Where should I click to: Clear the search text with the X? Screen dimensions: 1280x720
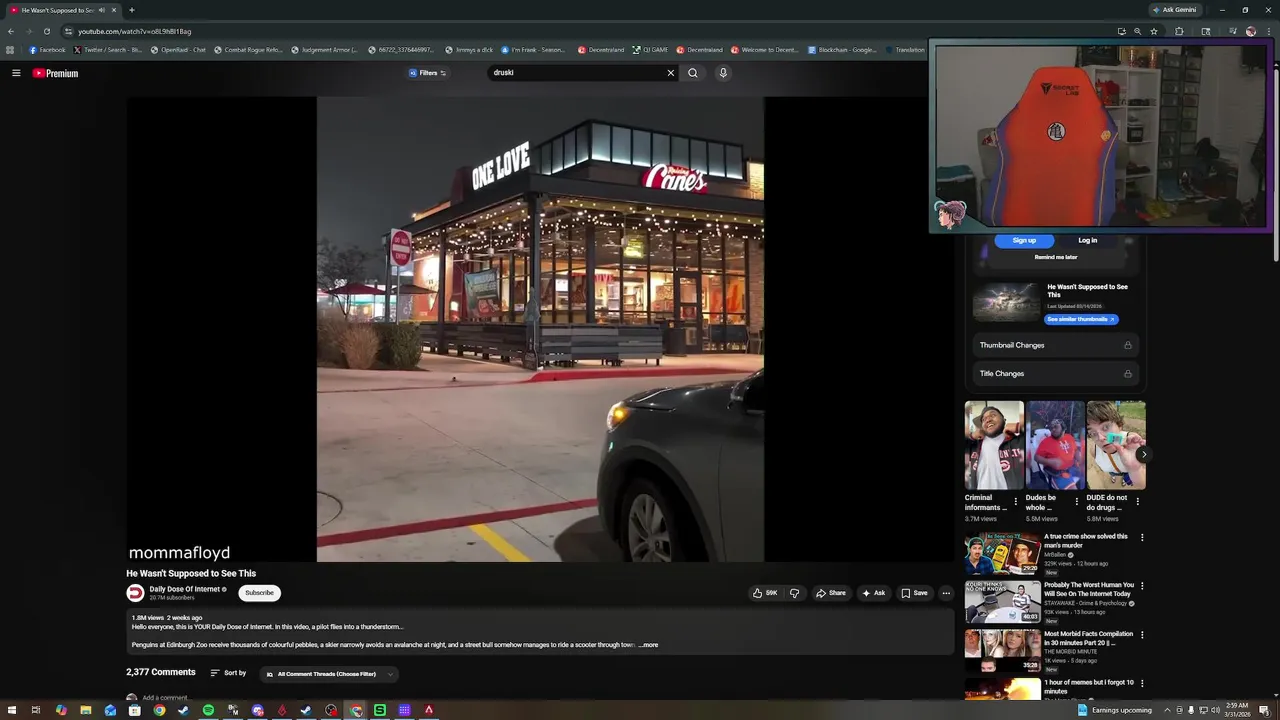click(671, 73)
